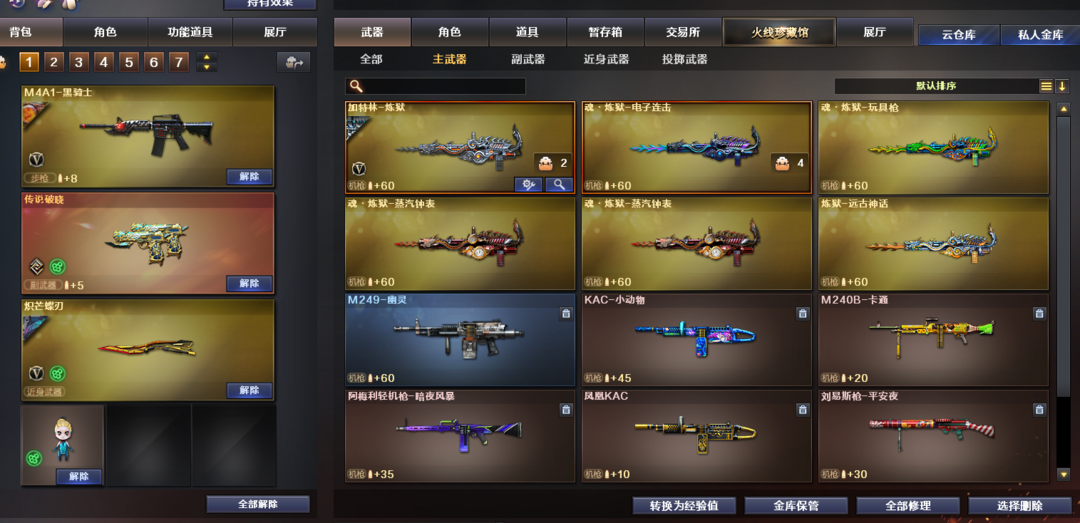Screen dimensions: 1080x523
Task: Select the 副武器 sub-tab
Action: (528, 59)
